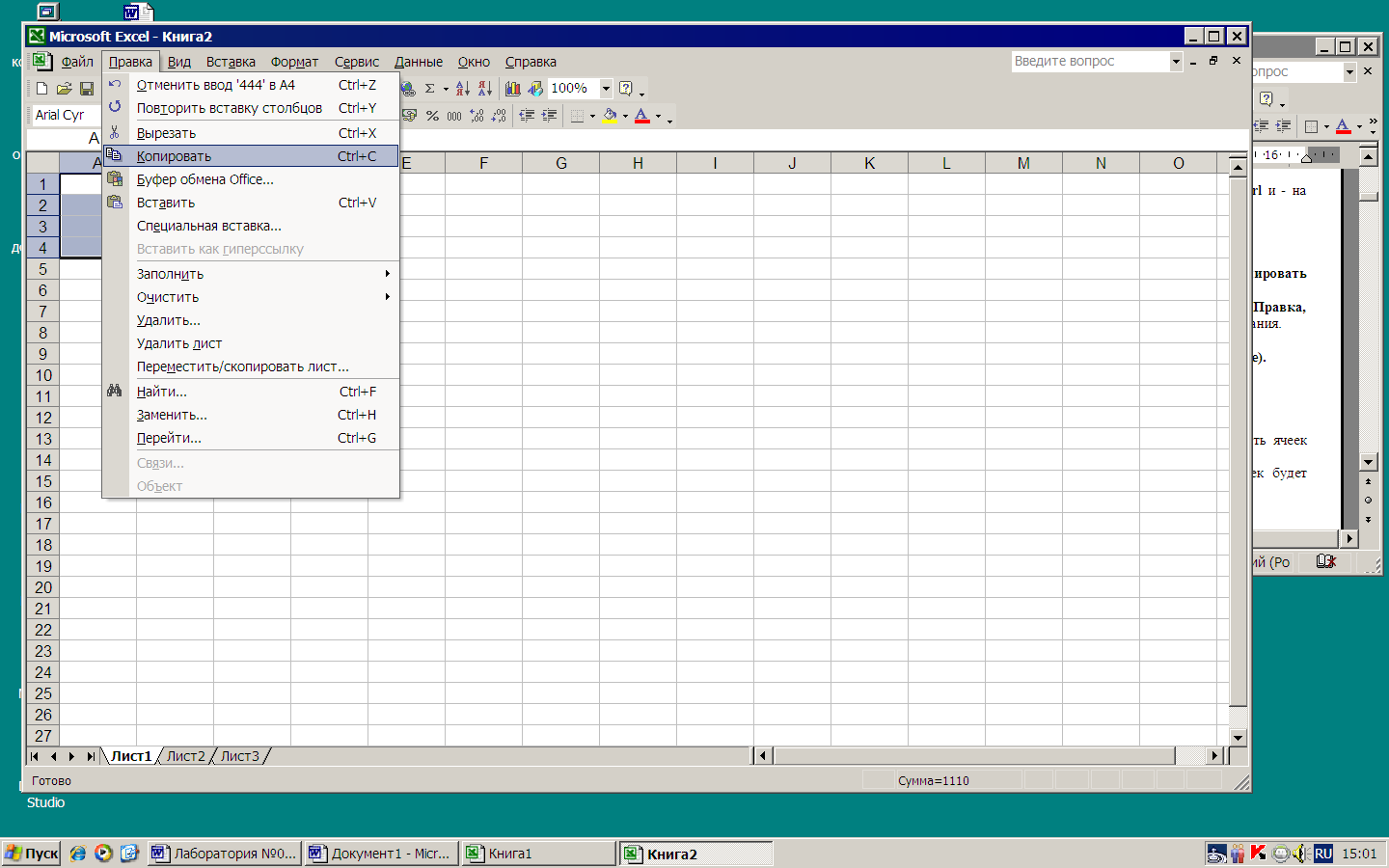1389x868 pixels.
Task: Switch to Лаборатория №0 taskbar button
Action: tap(224, 854)
